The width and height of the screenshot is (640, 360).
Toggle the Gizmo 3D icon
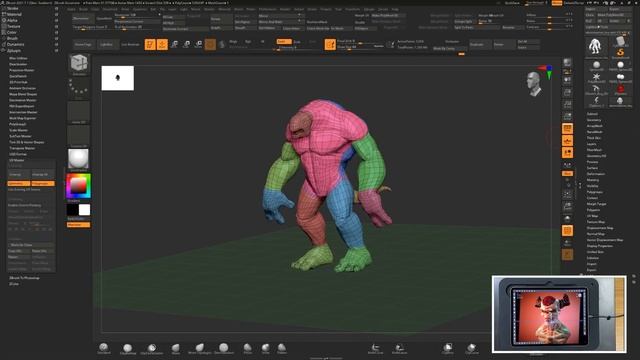coord(210,44)
